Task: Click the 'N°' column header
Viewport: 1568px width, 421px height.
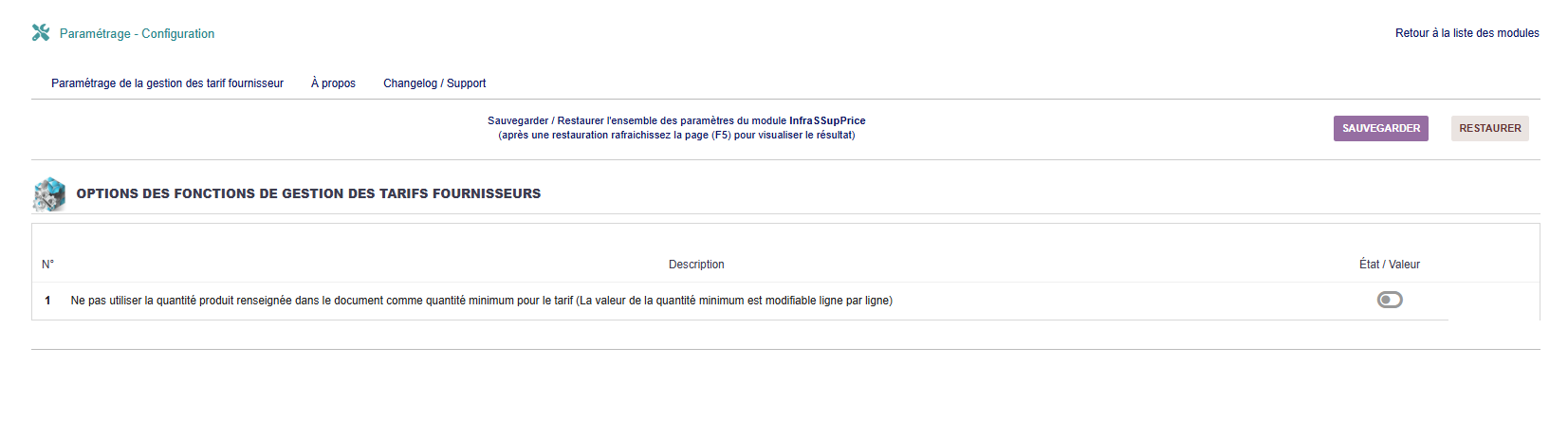Action: tap(48, 265)
